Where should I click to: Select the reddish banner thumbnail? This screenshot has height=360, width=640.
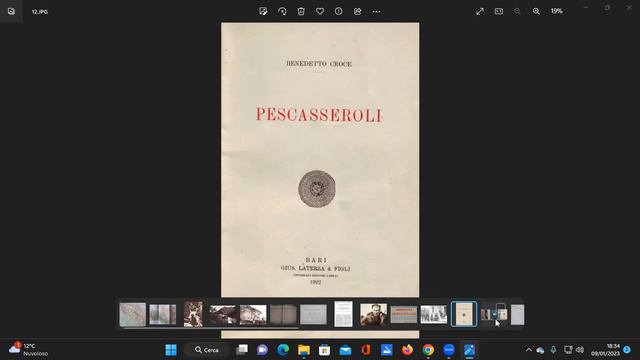[404, 315]
